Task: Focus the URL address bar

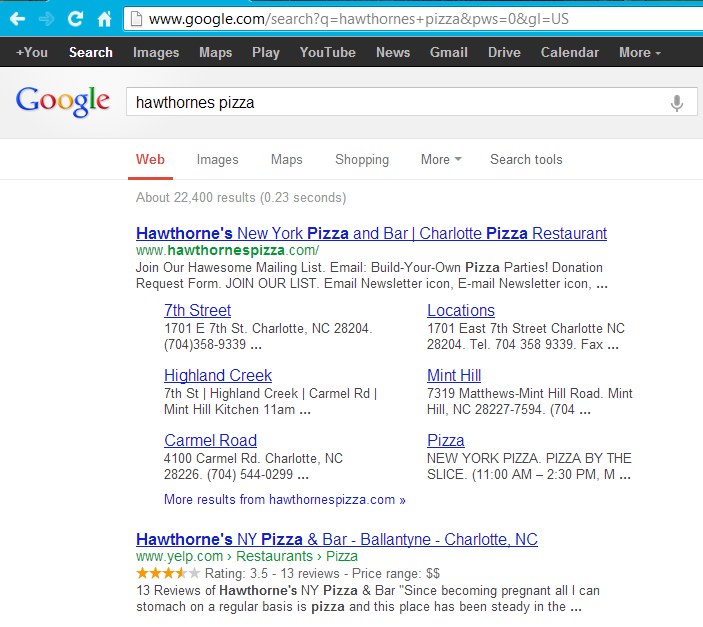Action: (412, 19)
